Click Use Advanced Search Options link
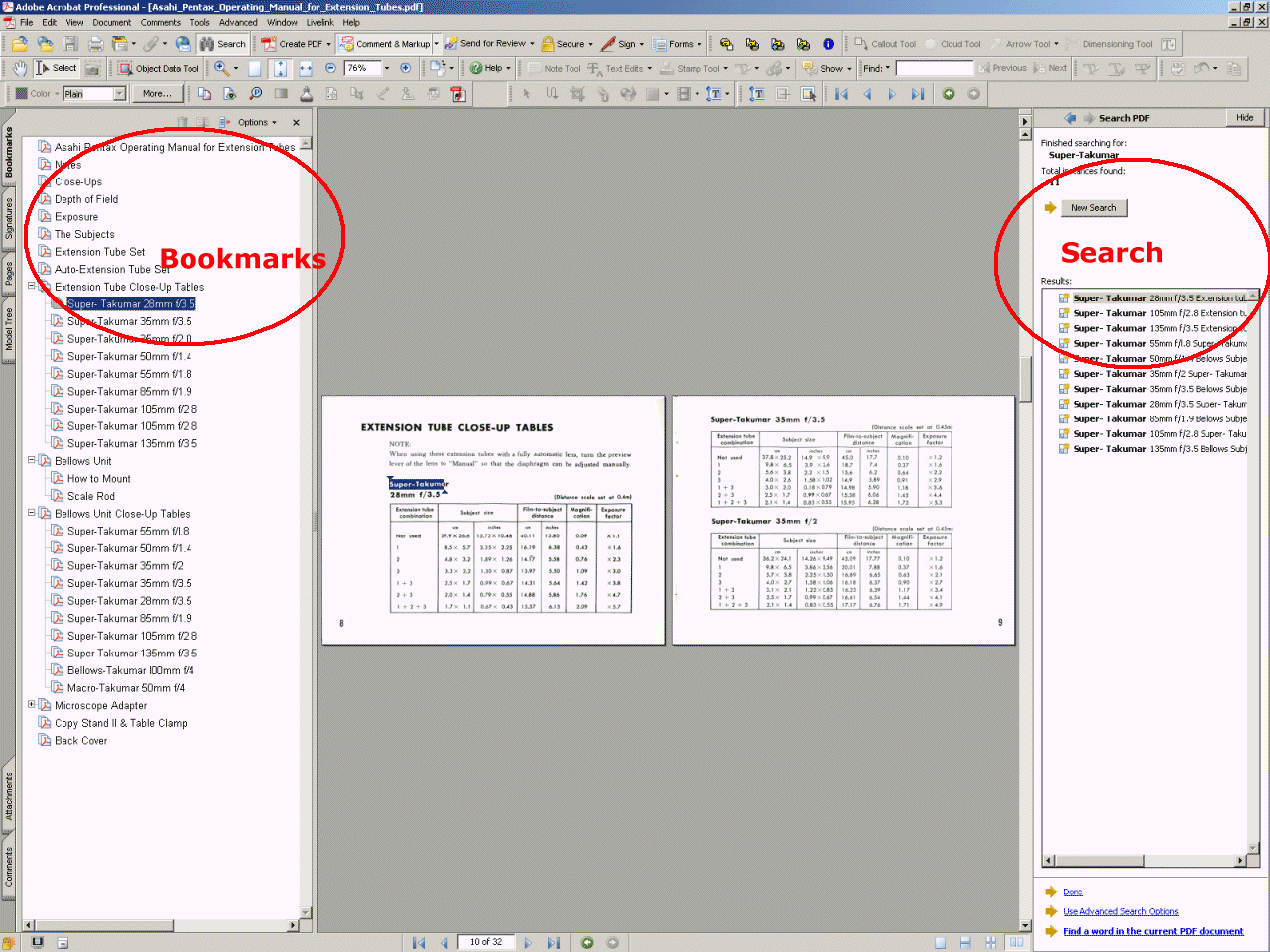This screenshot has height=952, width=1270. tap(1120, 911)
